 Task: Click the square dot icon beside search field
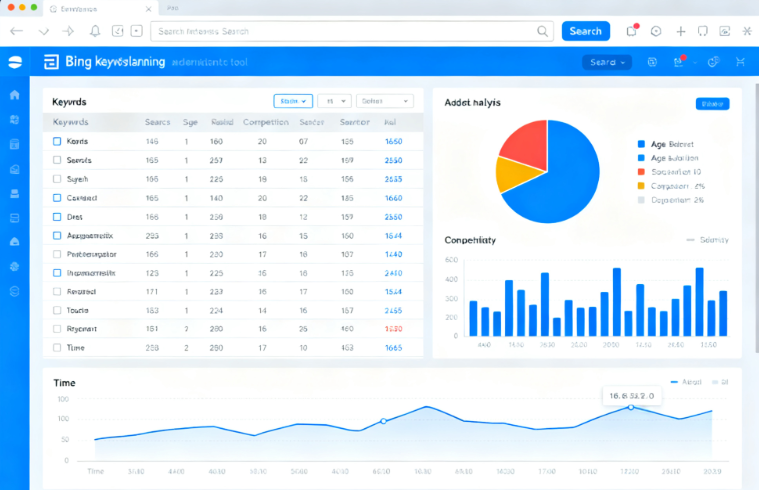pos(137,31)
